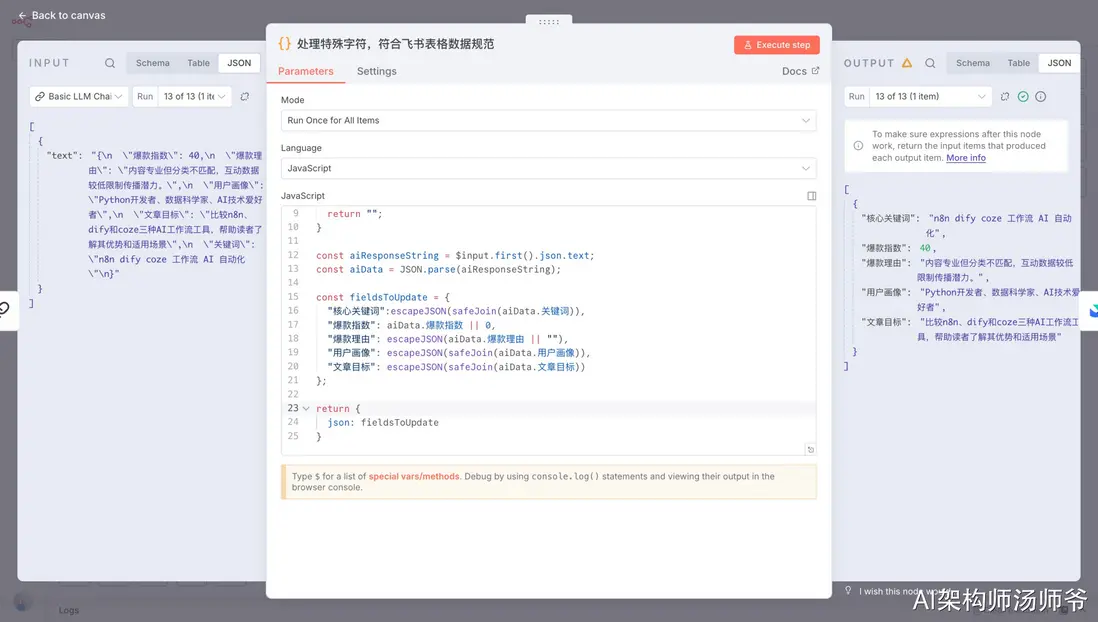The width and height of the screenshot is (1098, 622).
Task: Open the Basic LLM Chain source dropdown
Action: pyautogui.click(x=79, y=97)
